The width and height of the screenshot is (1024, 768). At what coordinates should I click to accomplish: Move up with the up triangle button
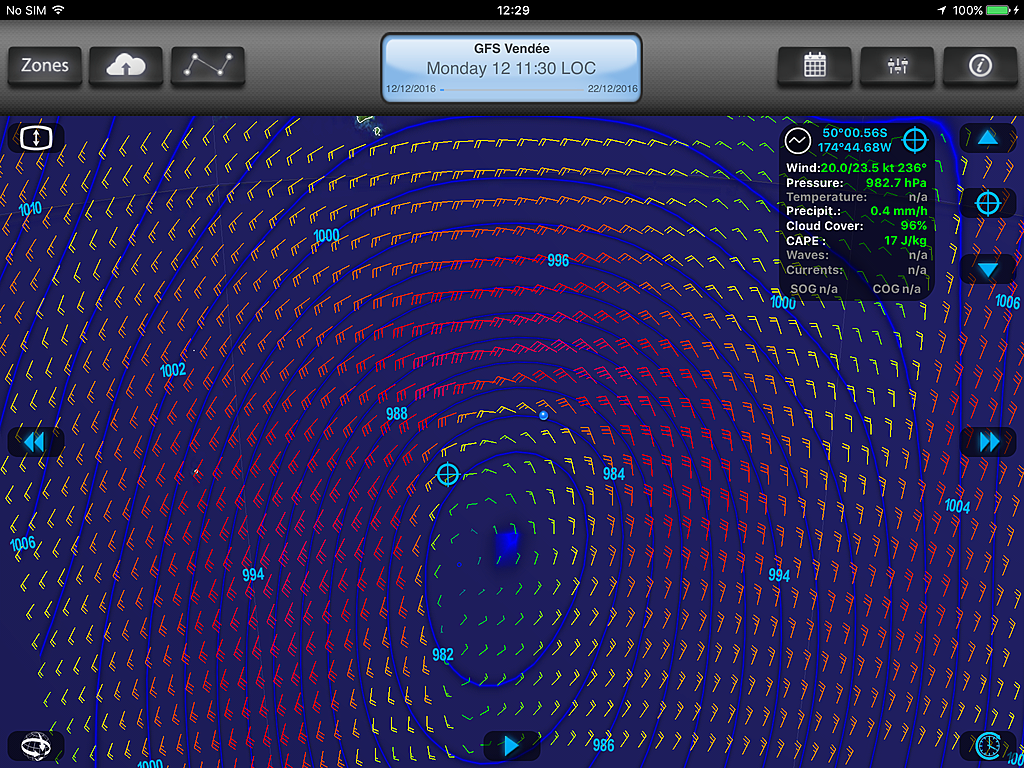(x=988, y=138)
